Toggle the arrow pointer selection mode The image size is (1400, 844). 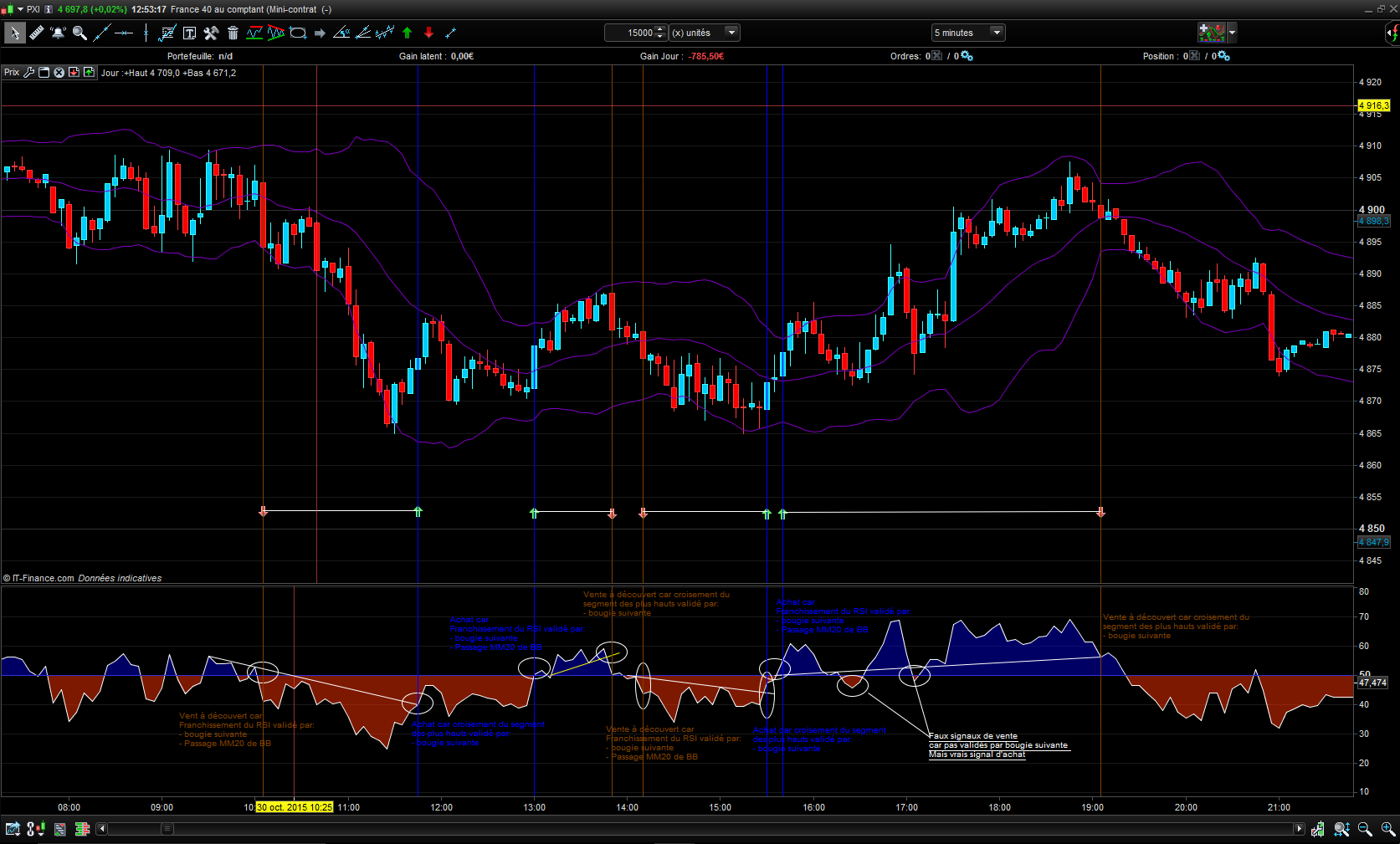(13, 33)
